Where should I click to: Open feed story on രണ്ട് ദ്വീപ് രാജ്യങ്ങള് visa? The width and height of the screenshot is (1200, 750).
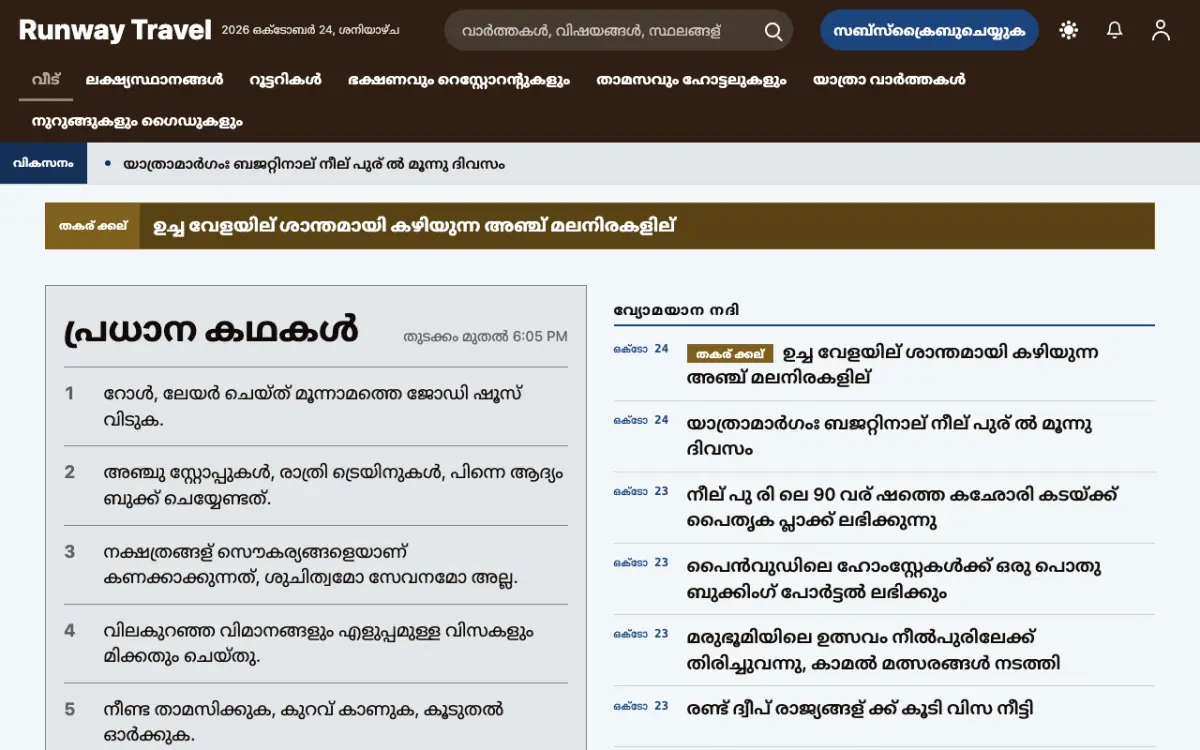[860, 709]
